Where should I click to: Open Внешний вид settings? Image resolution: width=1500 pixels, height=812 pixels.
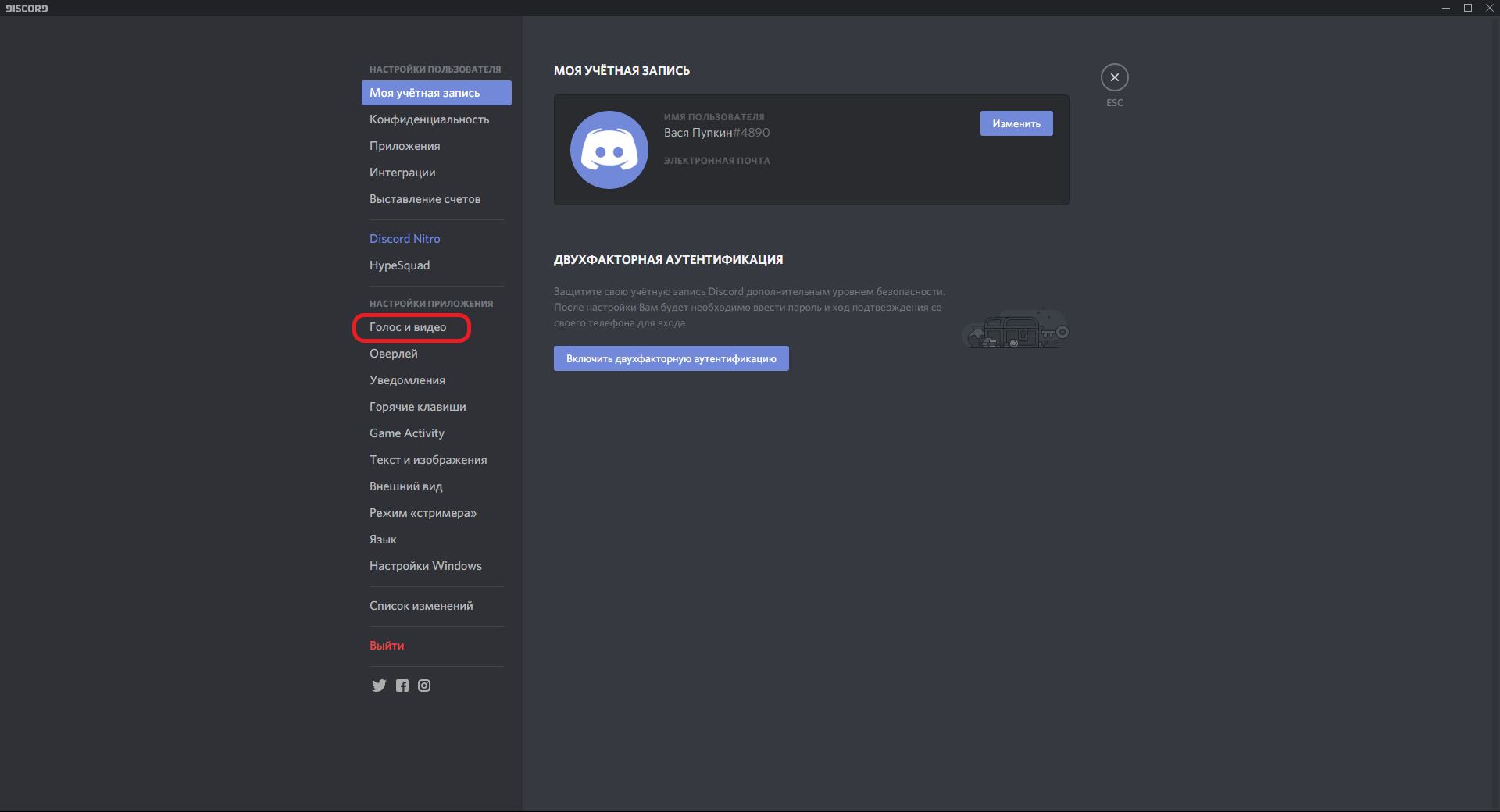437,486
